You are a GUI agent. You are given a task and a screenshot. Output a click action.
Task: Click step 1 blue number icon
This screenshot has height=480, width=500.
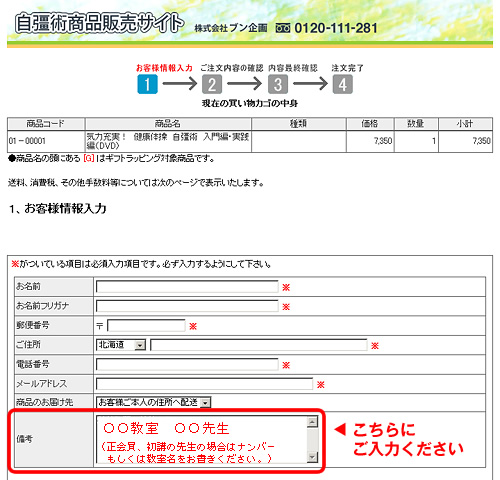(x=147, y=84)
